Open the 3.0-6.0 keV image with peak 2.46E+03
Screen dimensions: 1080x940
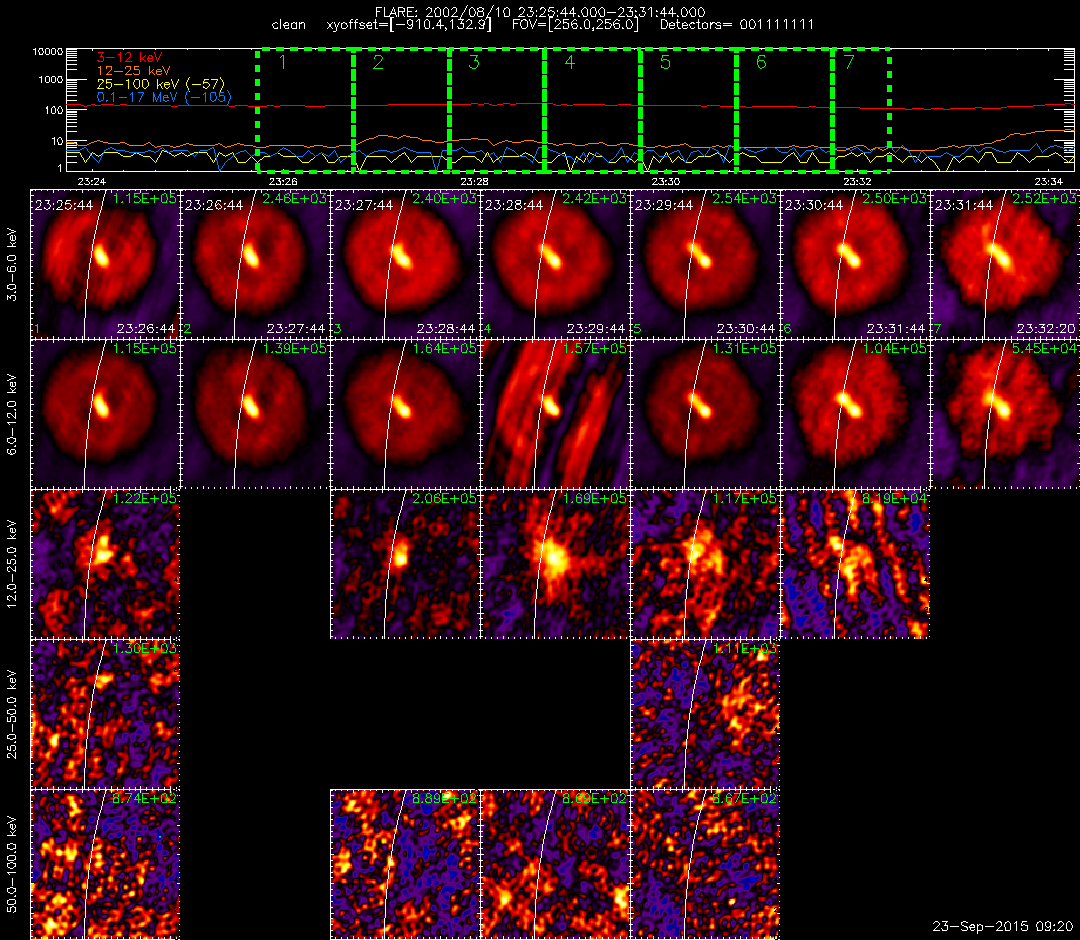point(255,264)
